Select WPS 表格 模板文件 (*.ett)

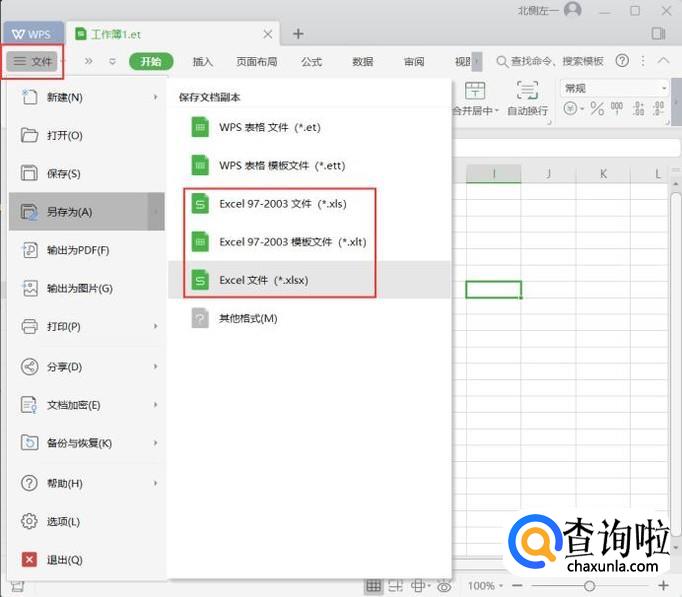pyautogui.click(x=281, y=165)
